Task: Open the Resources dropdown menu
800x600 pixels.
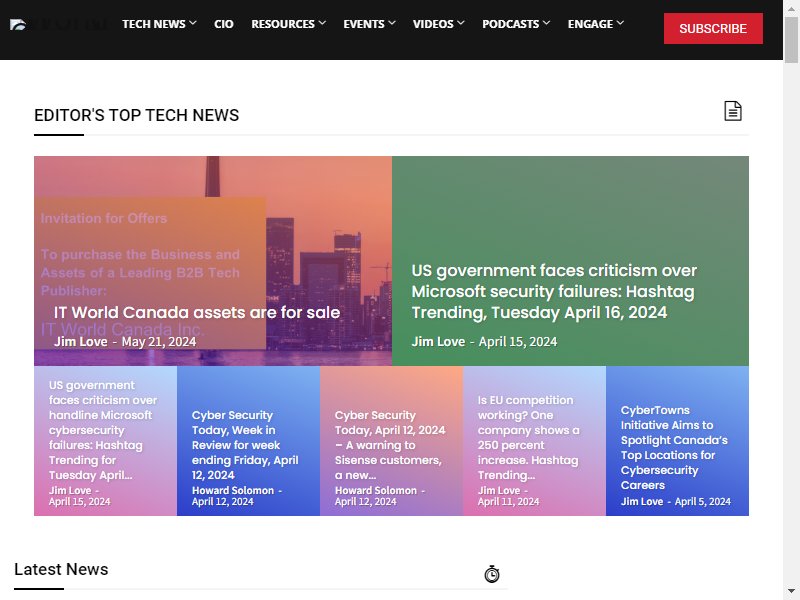Action: coord(288,24)
